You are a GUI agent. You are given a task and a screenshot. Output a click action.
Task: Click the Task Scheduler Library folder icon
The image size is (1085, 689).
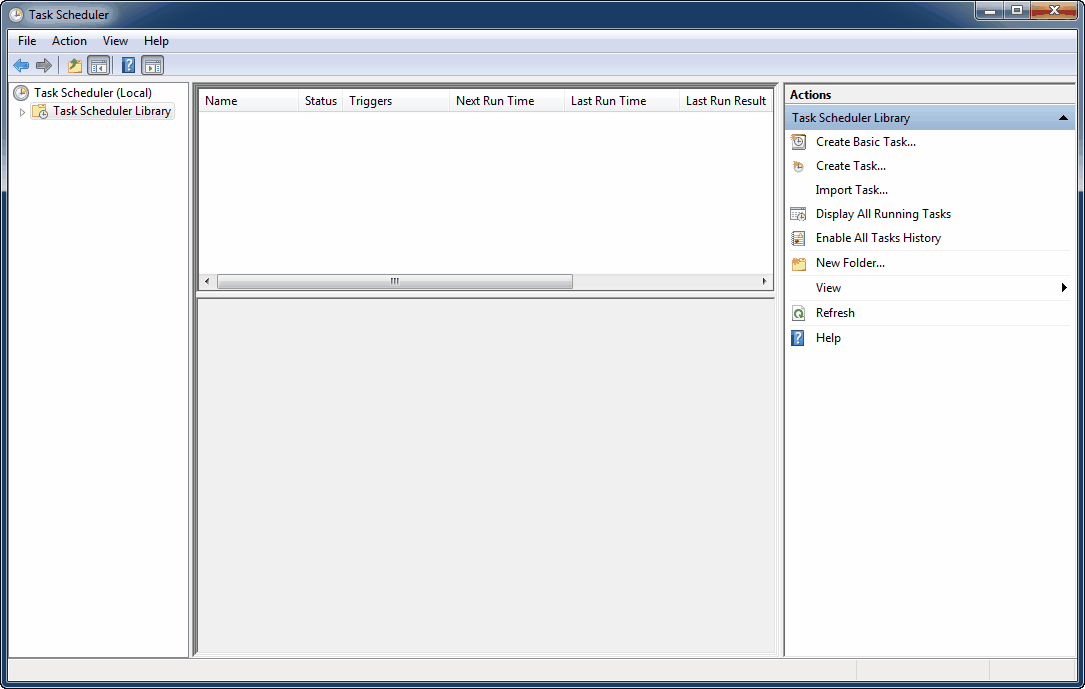coord(40,111)
